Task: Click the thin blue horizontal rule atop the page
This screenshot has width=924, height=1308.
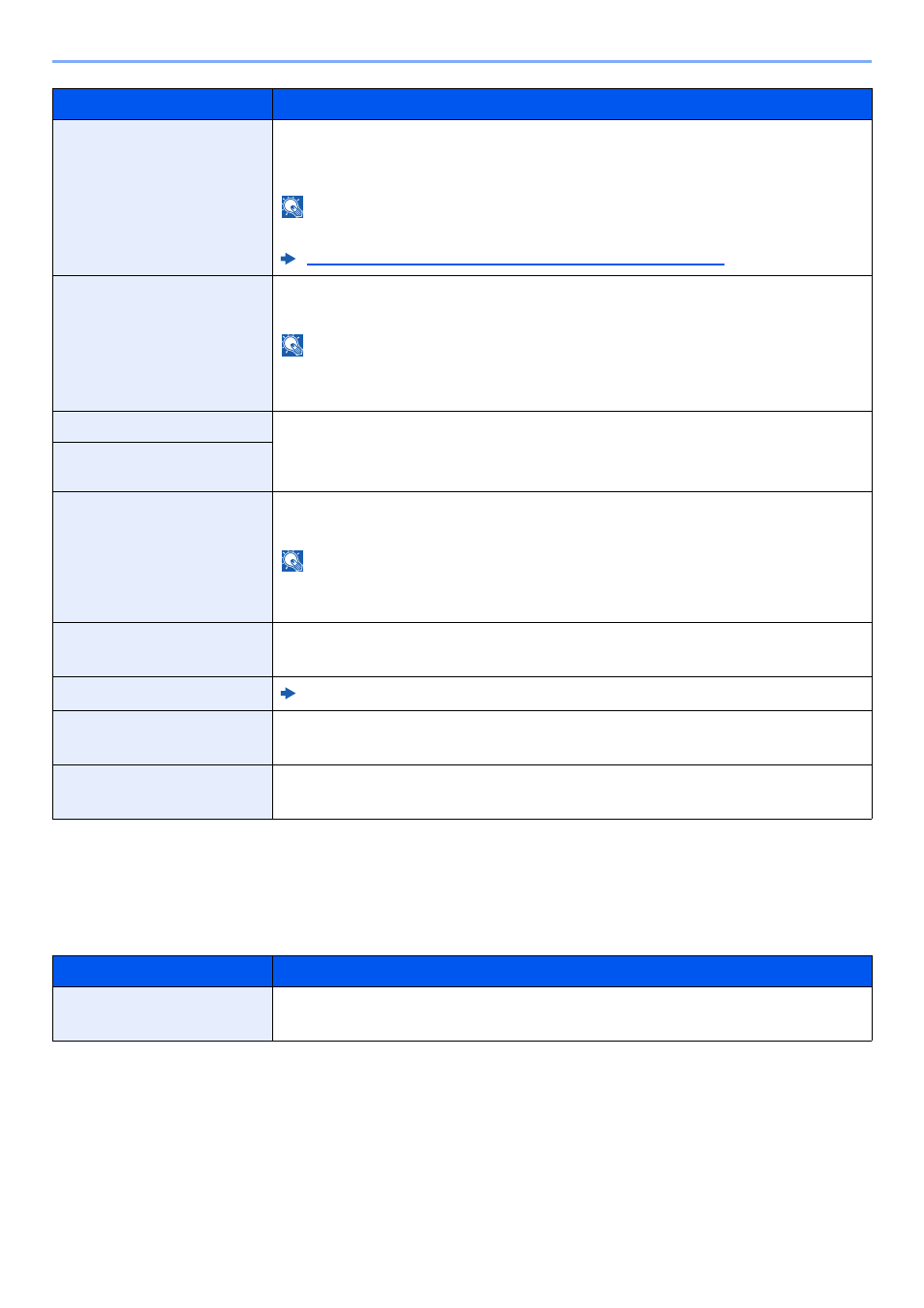Action: (462, 61)
